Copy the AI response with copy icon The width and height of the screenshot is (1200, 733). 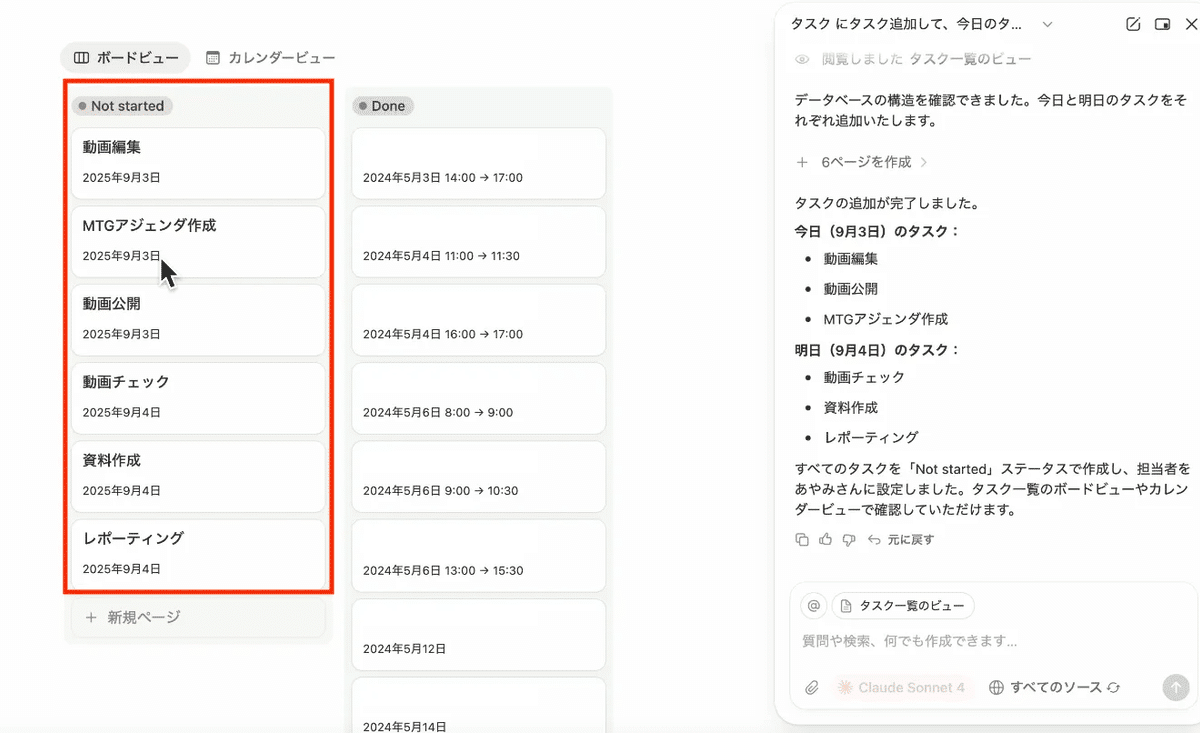802,540
